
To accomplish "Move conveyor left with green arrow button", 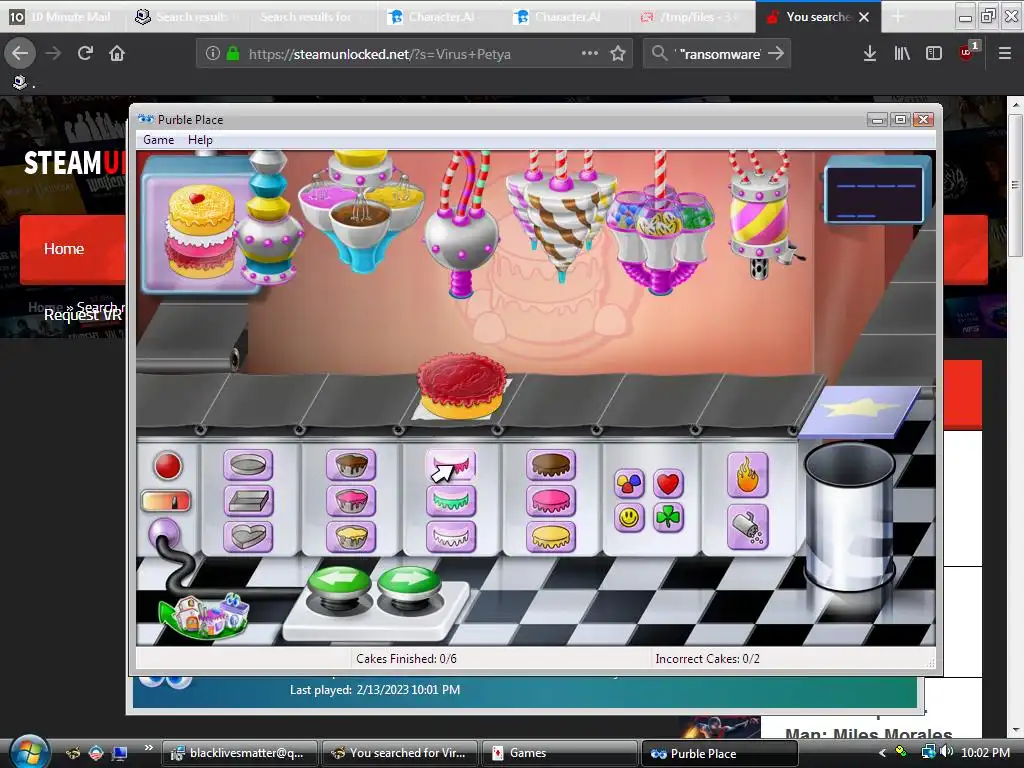I will pos(339,583).
